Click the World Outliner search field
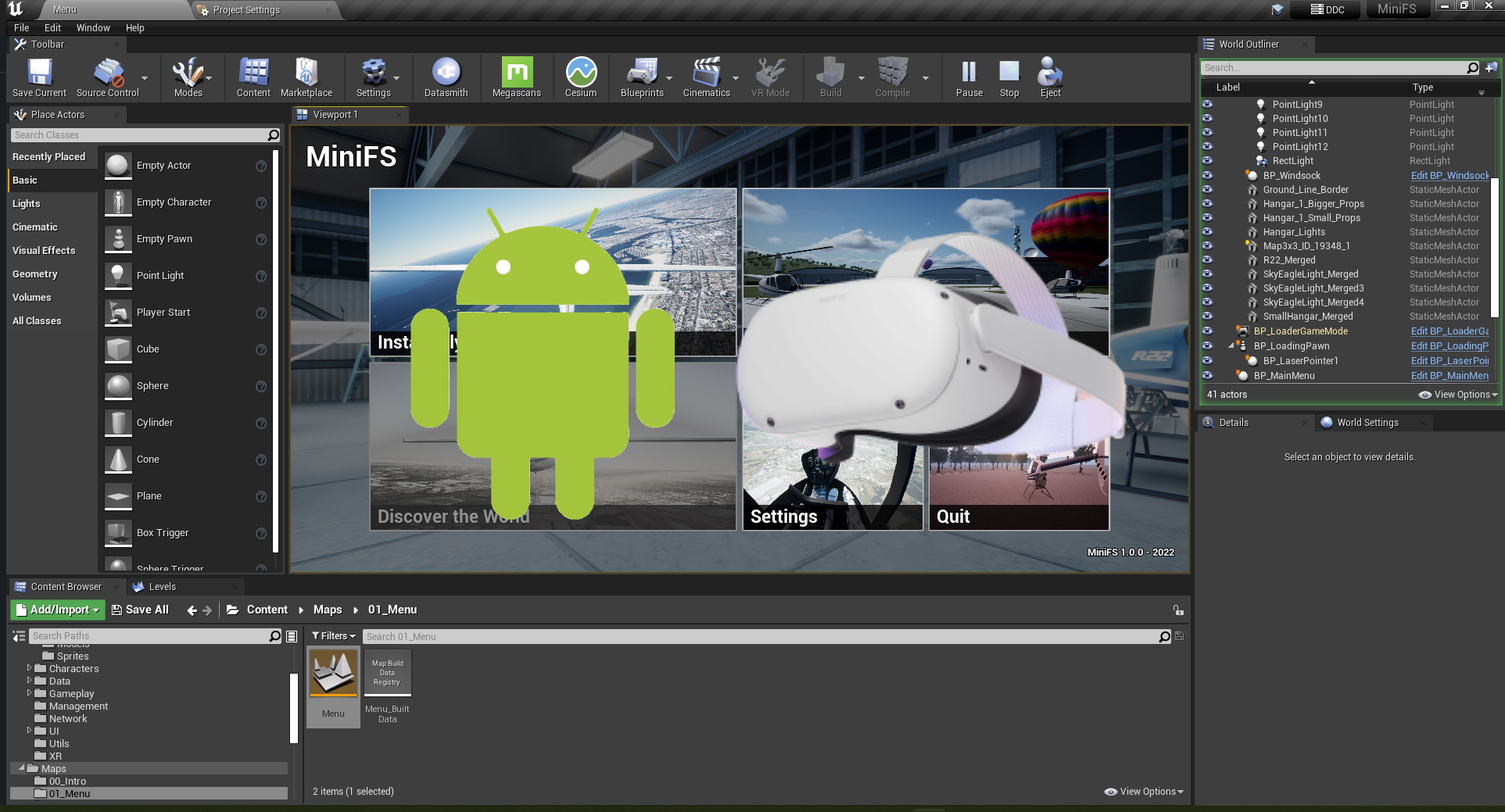This screenshot has width=1505, height=812. point(1340,68)
